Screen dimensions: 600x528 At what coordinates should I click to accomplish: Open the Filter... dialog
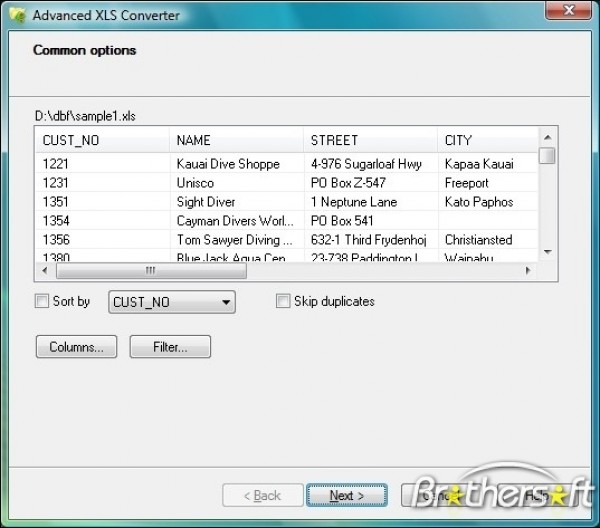170,347
